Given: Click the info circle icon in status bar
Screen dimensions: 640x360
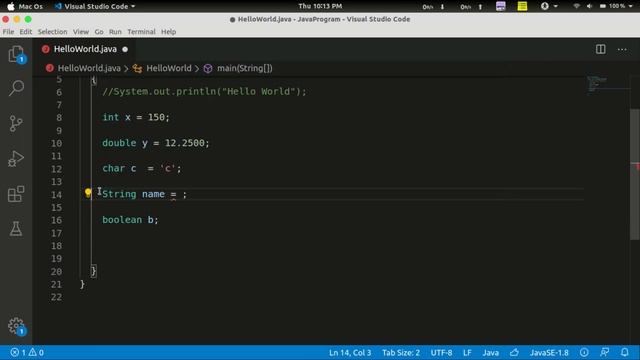Looking at the screenshot, I should (584, 352).
